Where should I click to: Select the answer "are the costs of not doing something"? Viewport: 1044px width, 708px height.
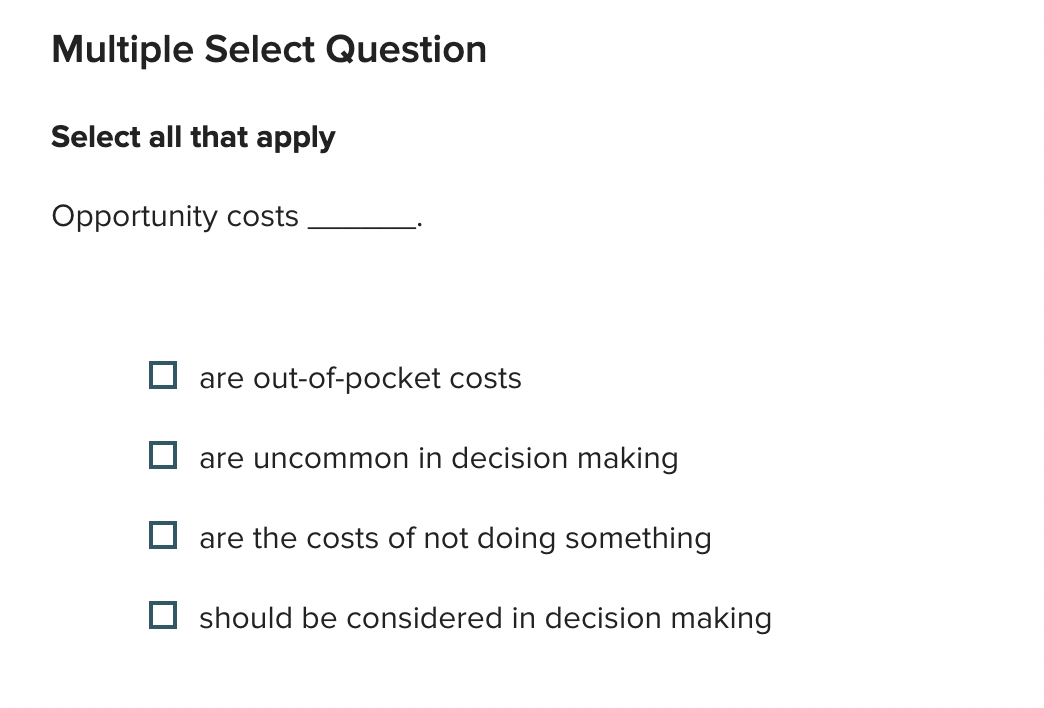(455, 538)
